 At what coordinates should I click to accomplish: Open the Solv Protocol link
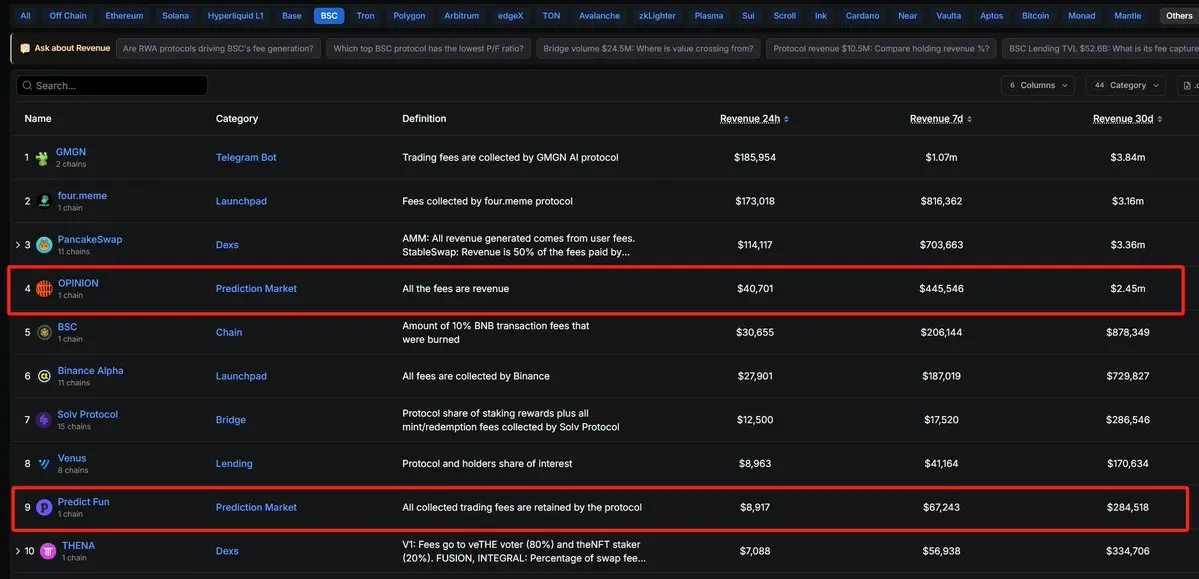pyautogui.click(x=88, y=415)
